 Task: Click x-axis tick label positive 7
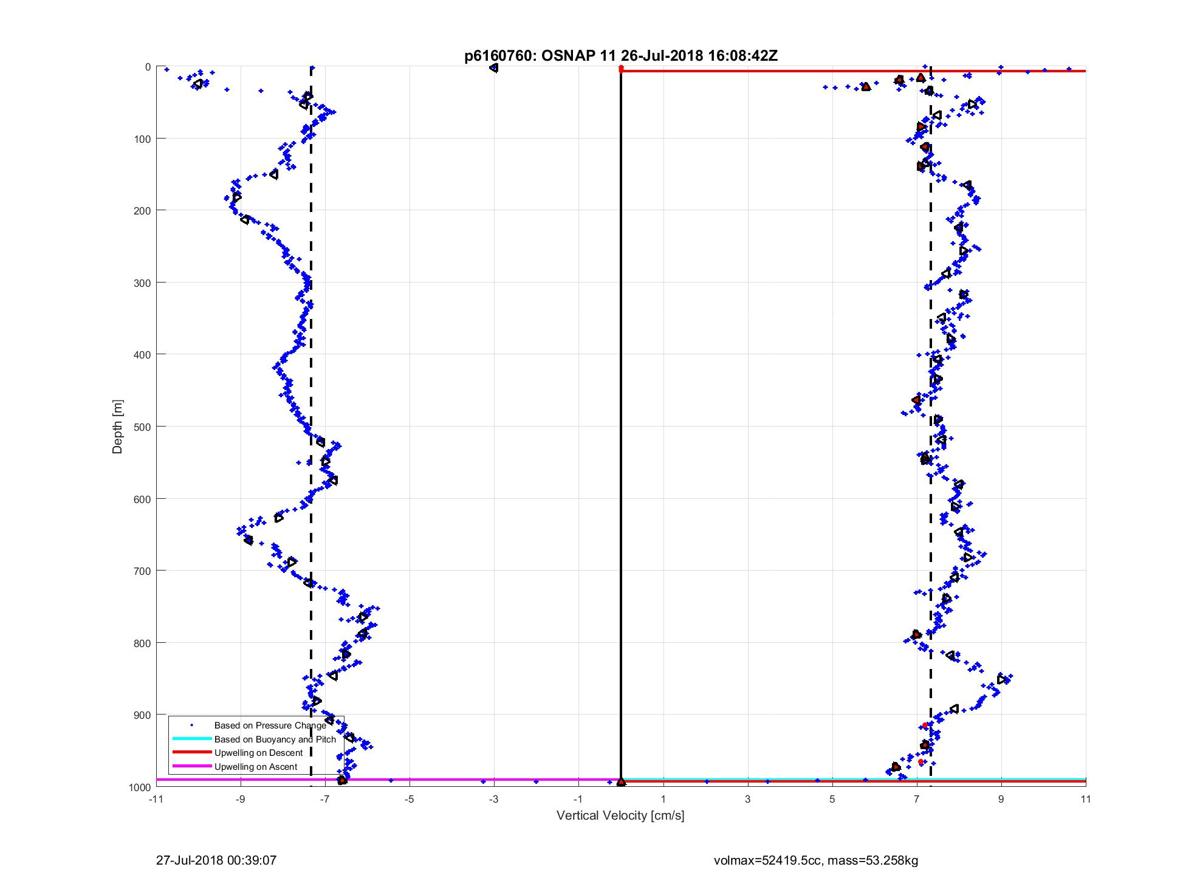pyautogui.click(x=917, y=799)
